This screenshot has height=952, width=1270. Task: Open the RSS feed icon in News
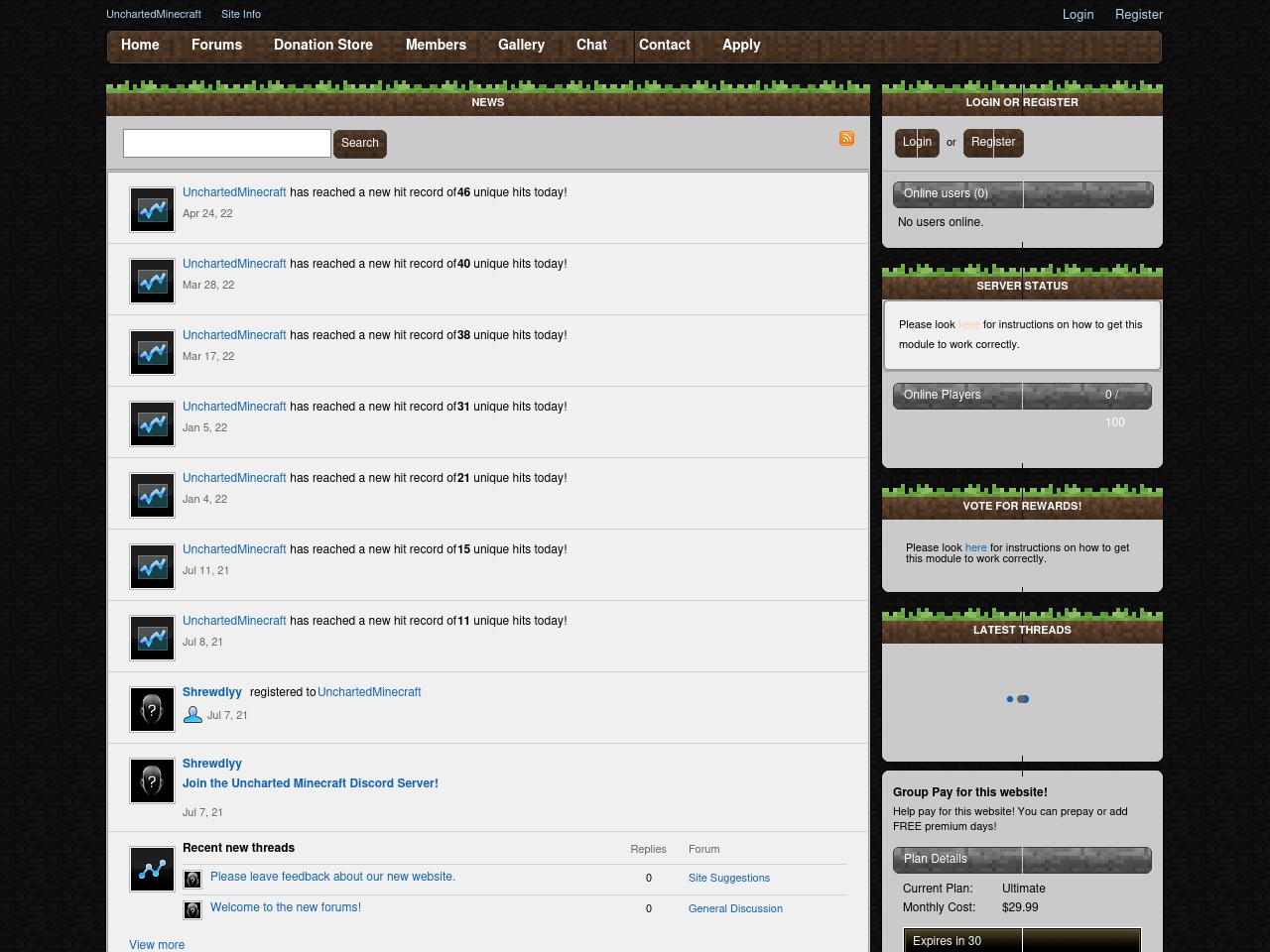pyautogui.click(x=846, y=139)
